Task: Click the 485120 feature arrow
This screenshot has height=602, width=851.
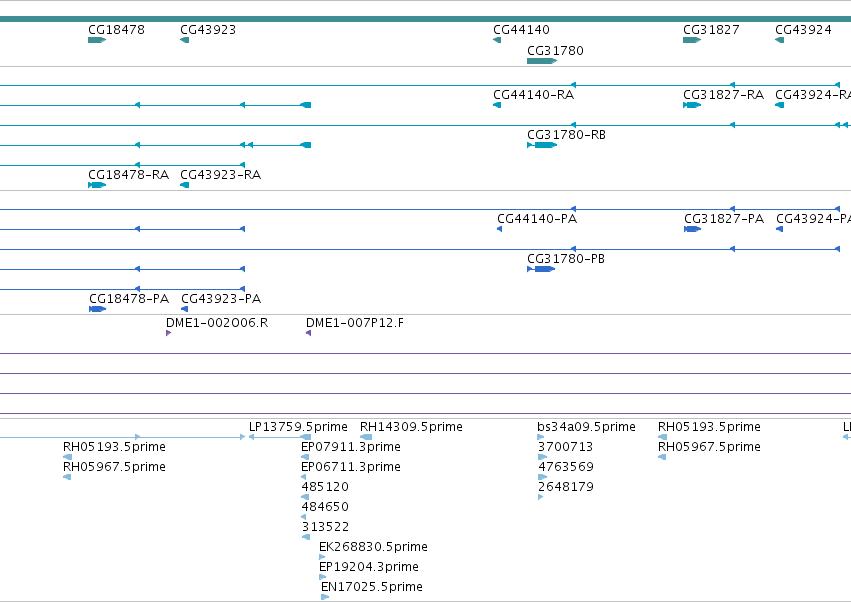Action: tap(305, 497)
